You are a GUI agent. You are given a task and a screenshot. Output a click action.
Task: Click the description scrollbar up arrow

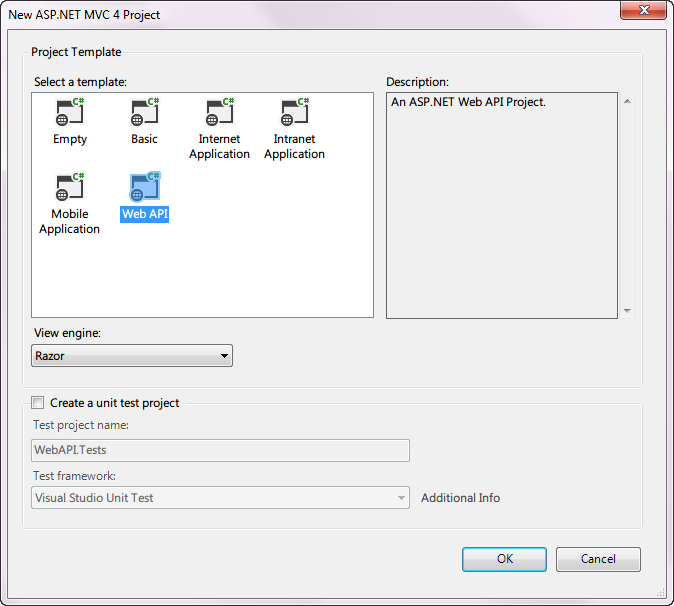pyautogui.click(x=627, y=101)
